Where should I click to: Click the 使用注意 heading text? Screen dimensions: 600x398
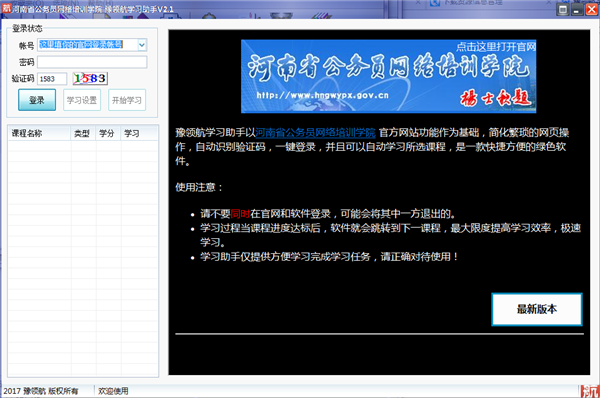[199, 187]
